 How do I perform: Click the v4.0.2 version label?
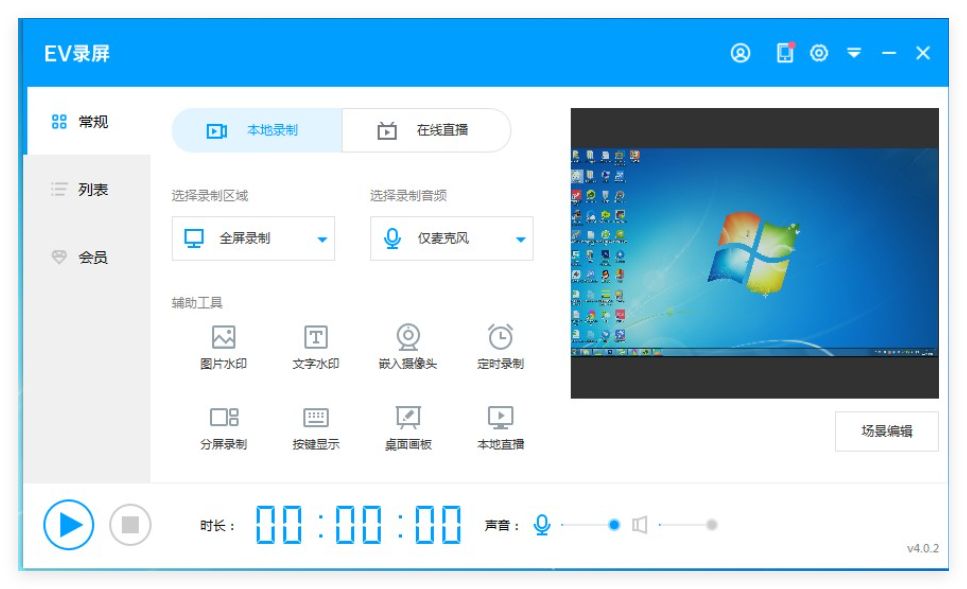pyautogui.click(x=923, y=548)
